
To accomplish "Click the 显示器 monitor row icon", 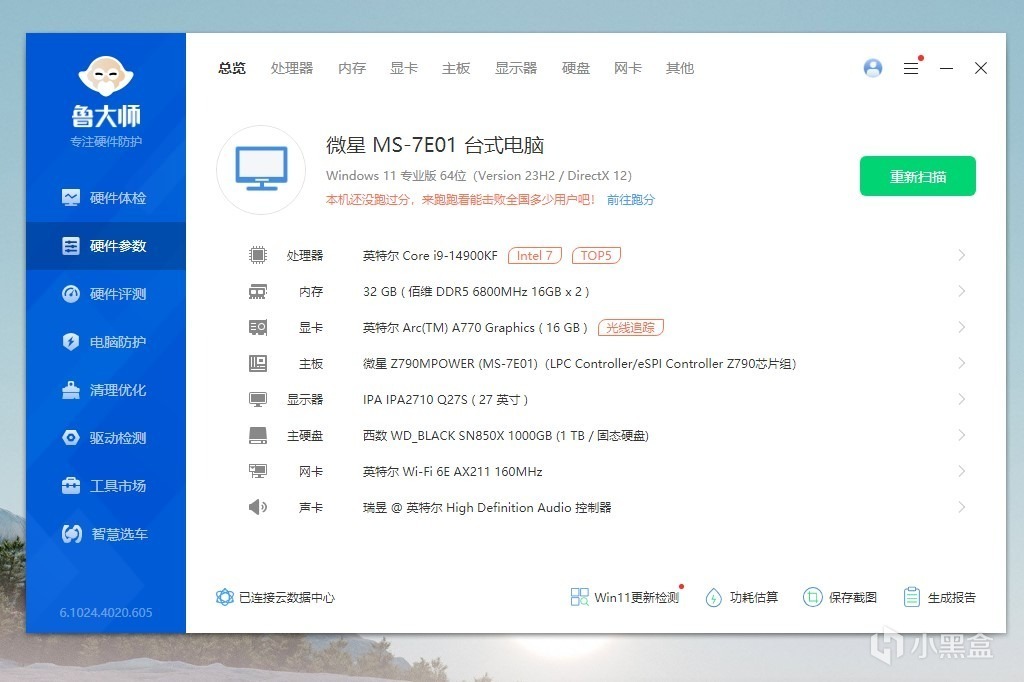I will [x=258, y=399].
